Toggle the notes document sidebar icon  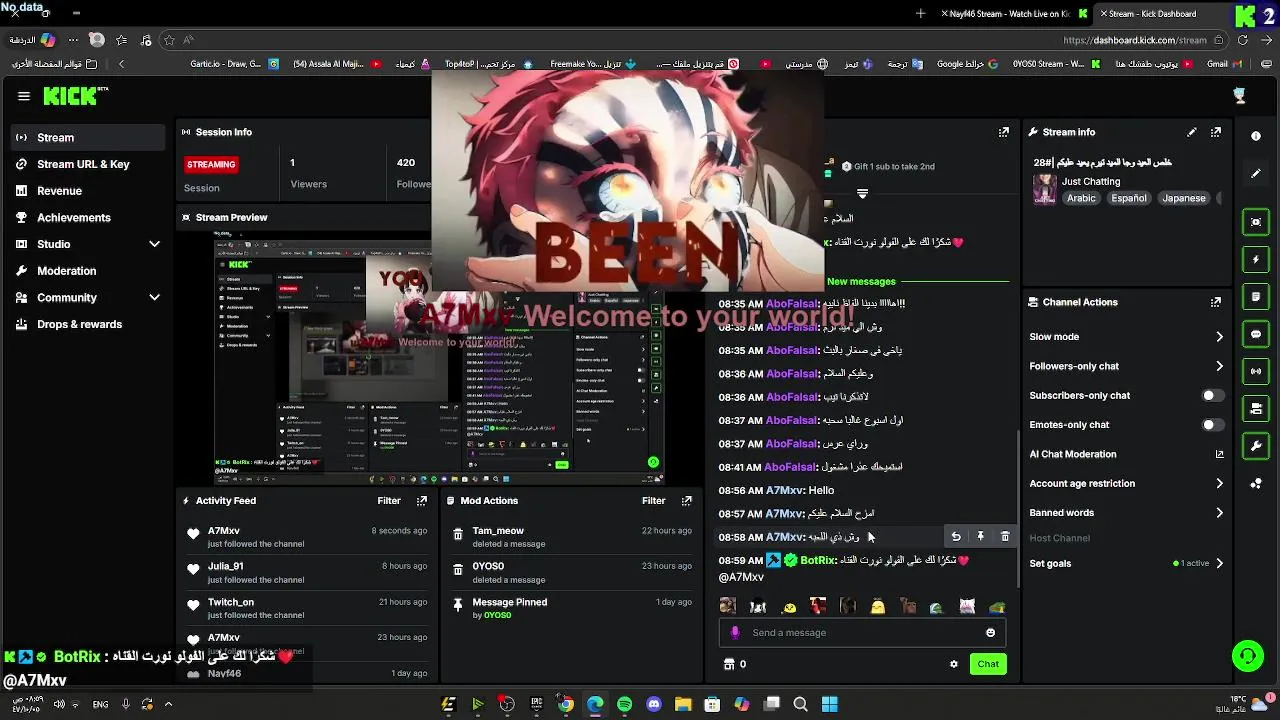[1256, 297]
